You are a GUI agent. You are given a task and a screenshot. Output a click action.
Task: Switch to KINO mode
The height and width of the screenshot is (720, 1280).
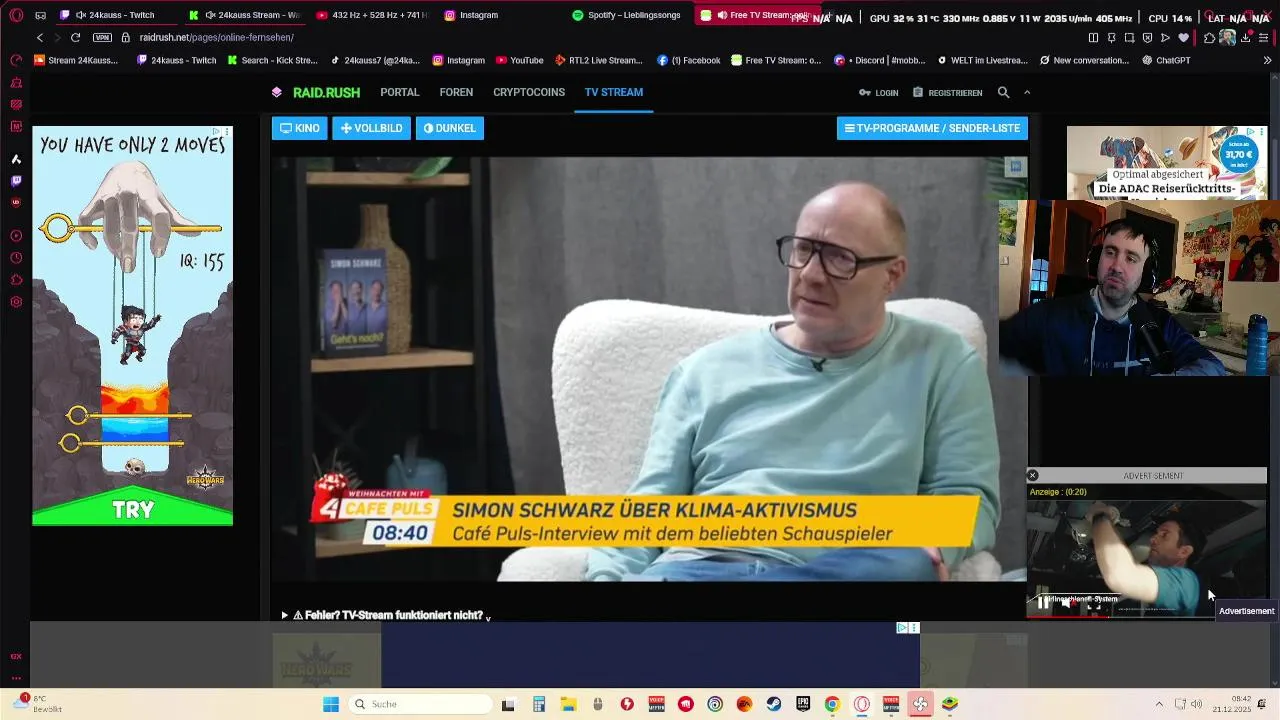[300, 128]
